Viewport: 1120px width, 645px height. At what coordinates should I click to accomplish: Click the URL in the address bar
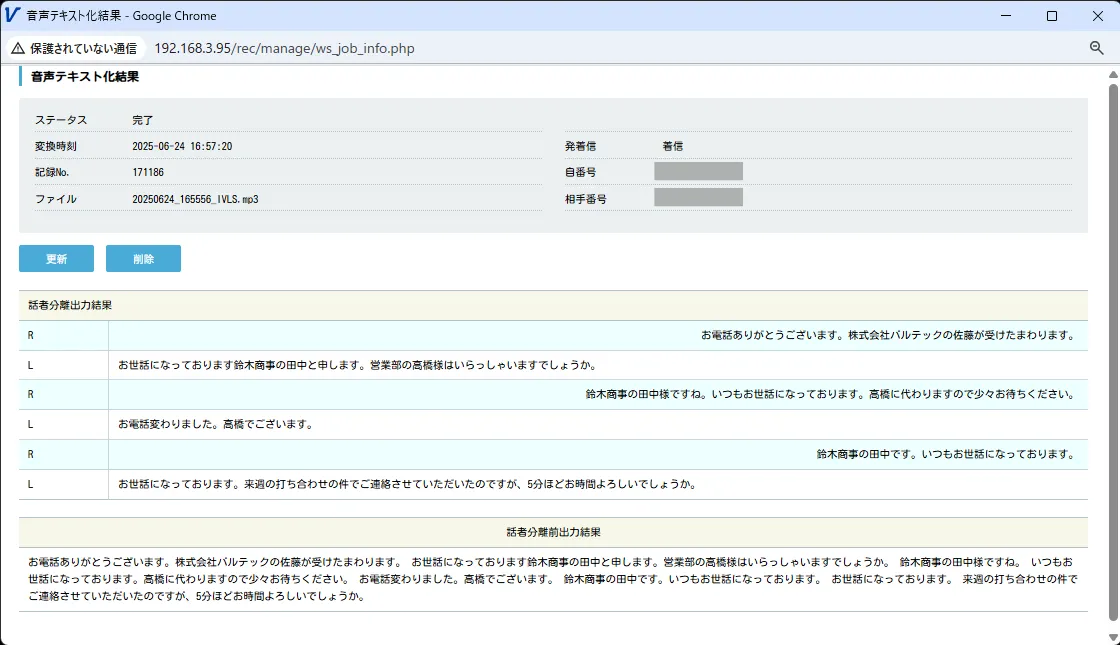[x=284, y=48]
